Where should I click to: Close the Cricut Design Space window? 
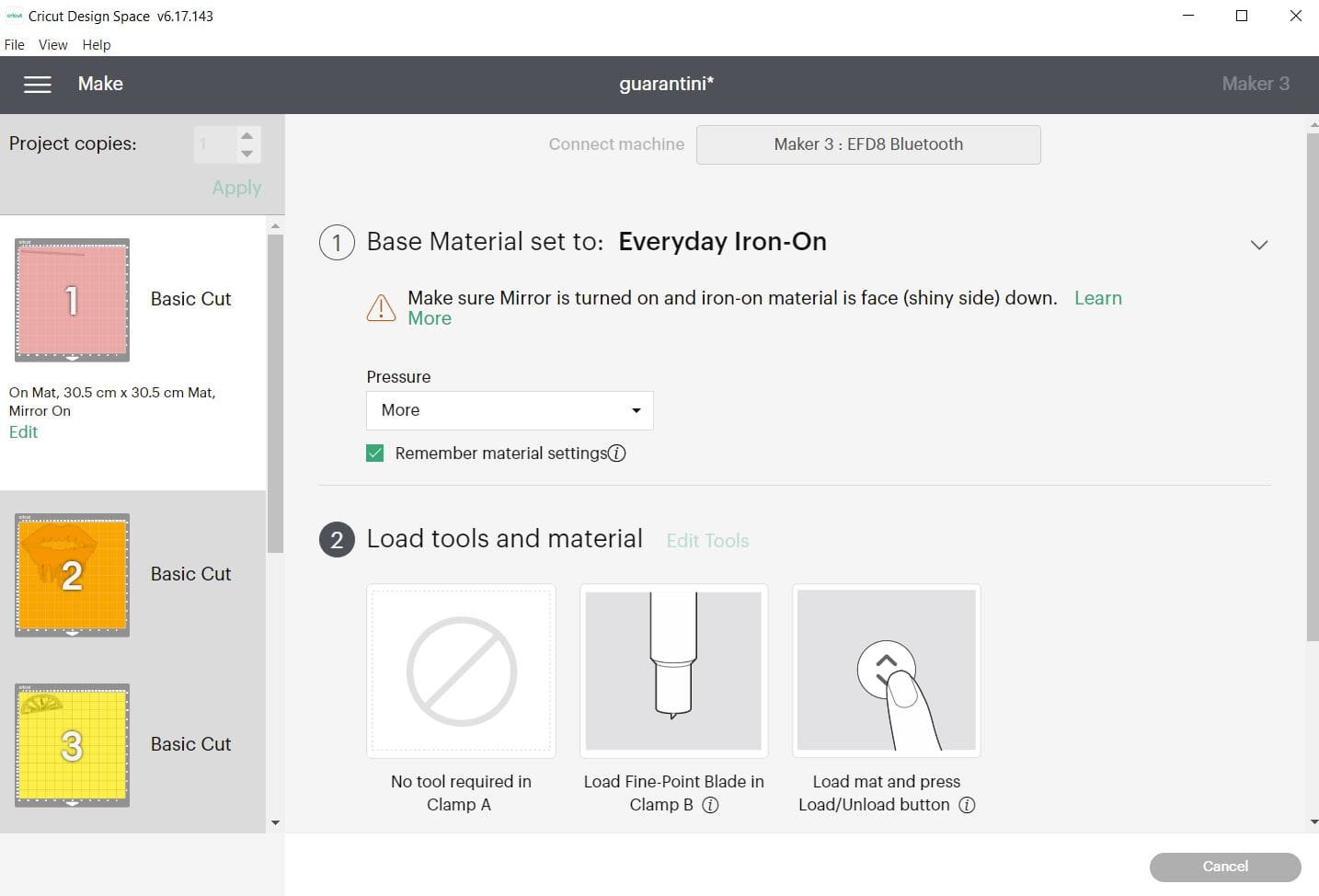[x=1295, y=16]
